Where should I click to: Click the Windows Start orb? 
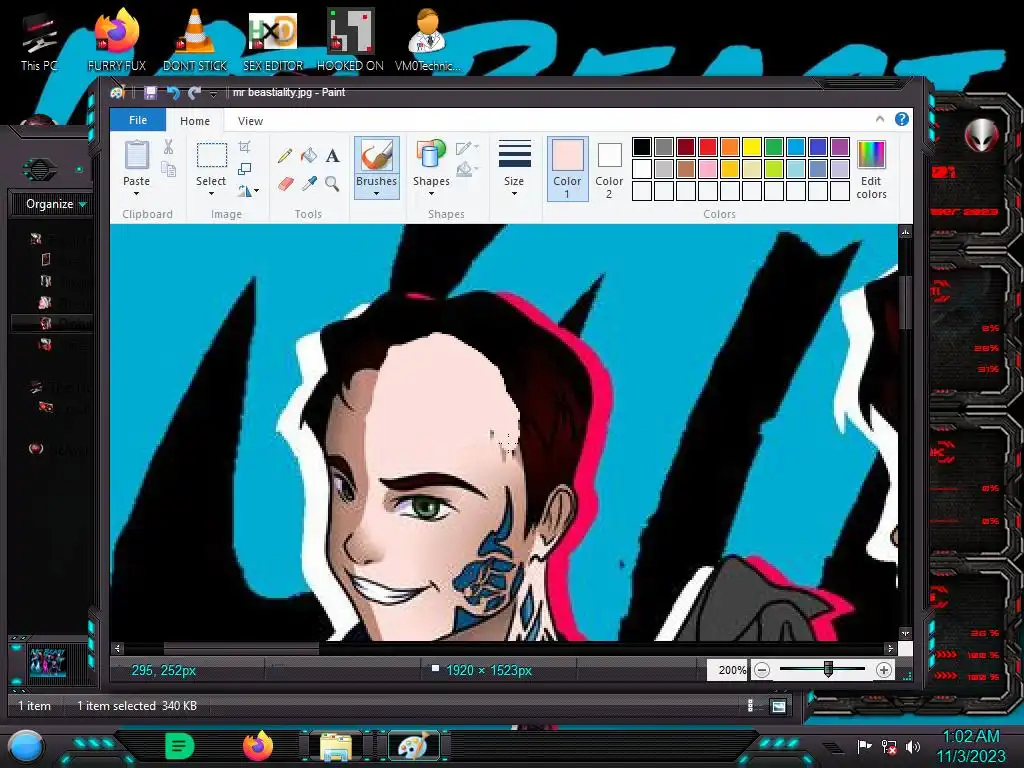click(x=26, y=747)
